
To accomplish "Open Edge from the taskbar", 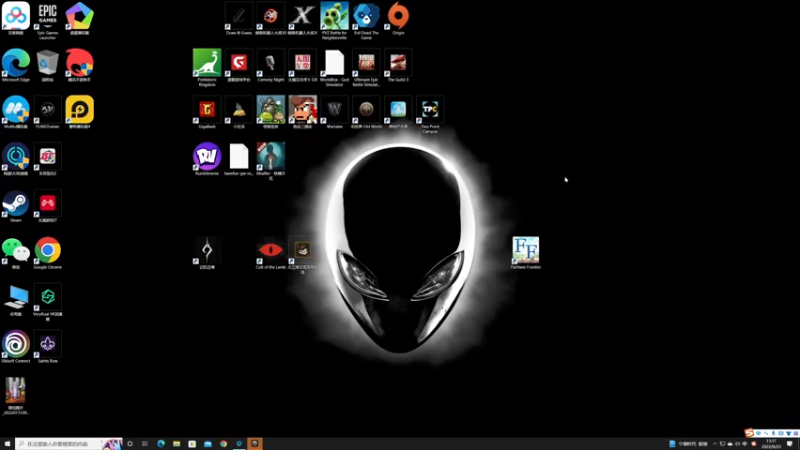I will [x=161, y=444].
